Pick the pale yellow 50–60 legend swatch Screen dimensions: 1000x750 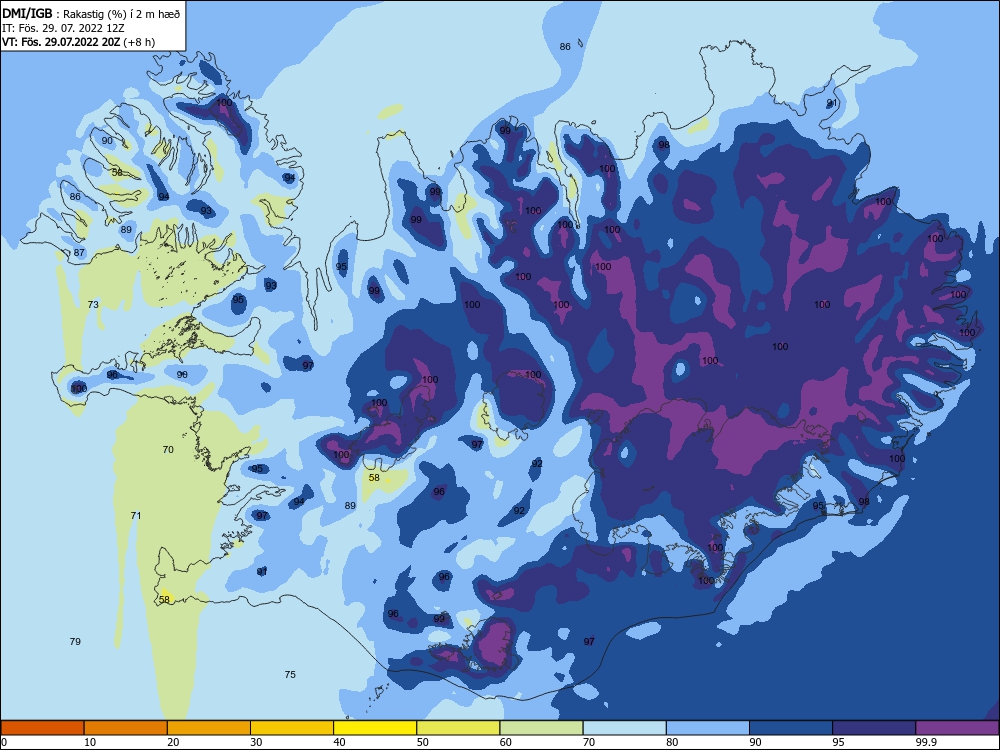point(458,728)
